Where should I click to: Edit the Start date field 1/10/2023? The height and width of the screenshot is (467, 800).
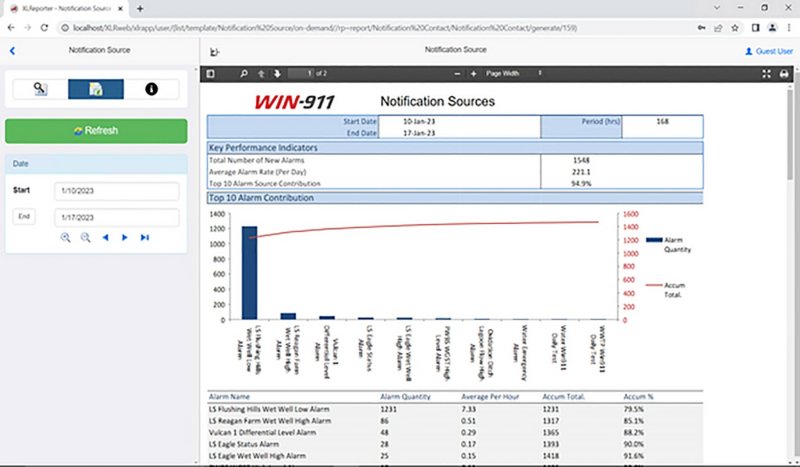point(117,191)
